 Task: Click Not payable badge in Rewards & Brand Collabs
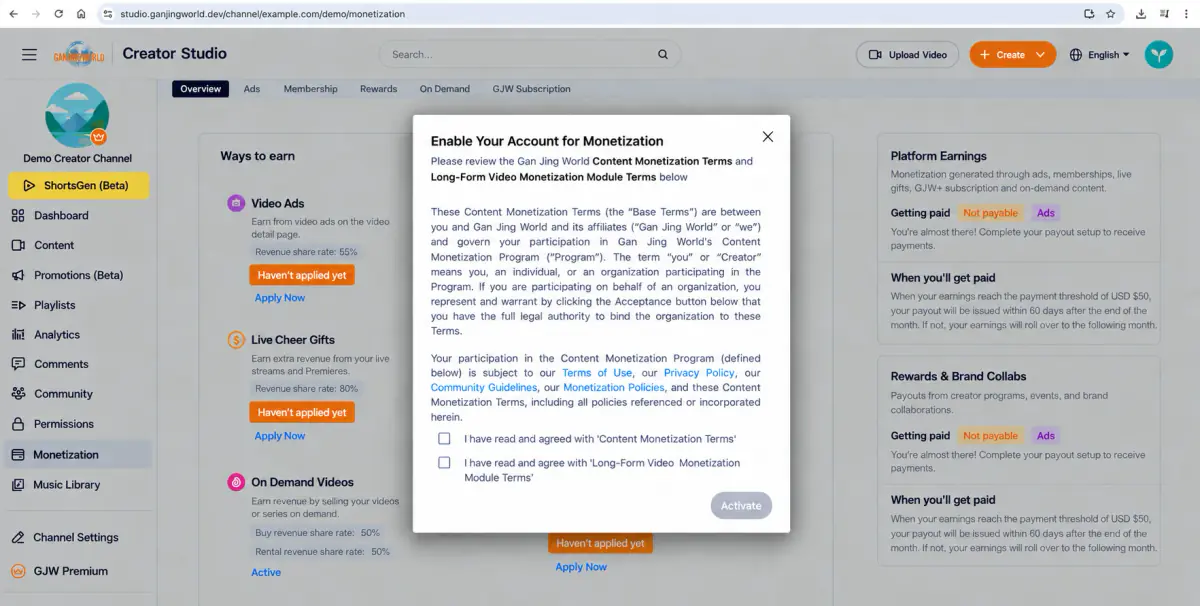click(990, 436)
